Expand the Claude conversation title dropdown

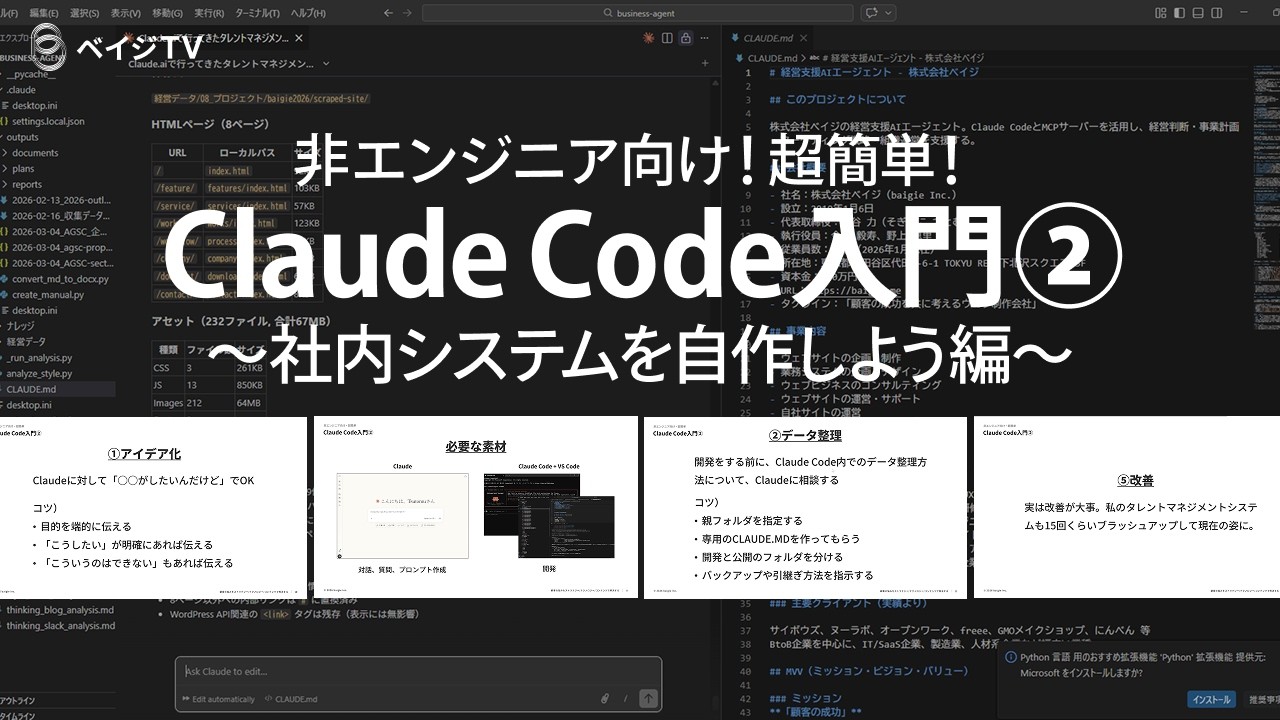(326, 63)
